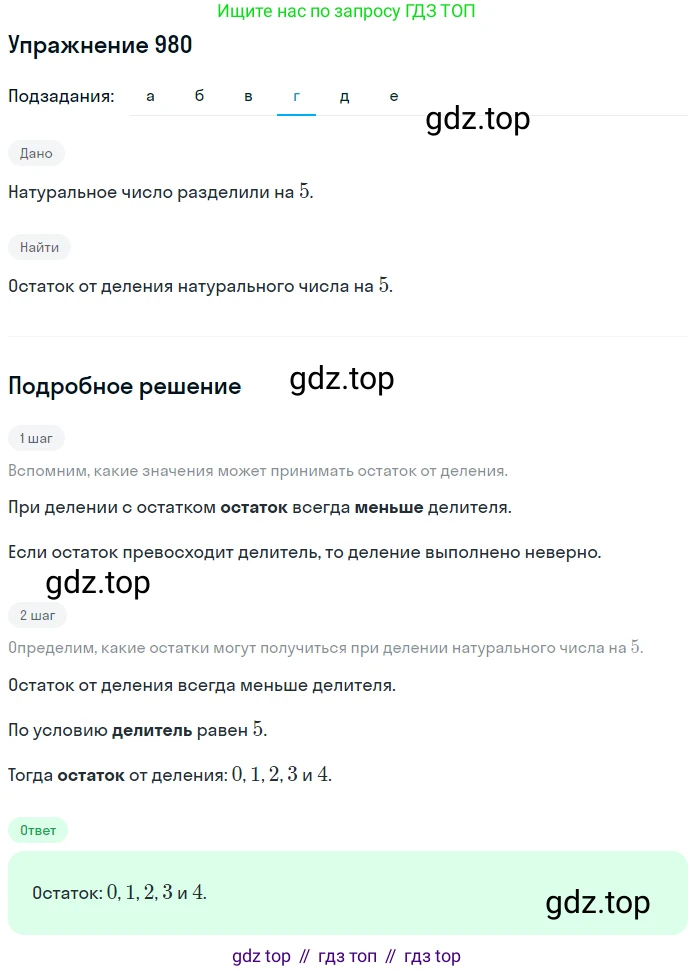Click the 1 шаг step badge

click(x=36, y=438)
